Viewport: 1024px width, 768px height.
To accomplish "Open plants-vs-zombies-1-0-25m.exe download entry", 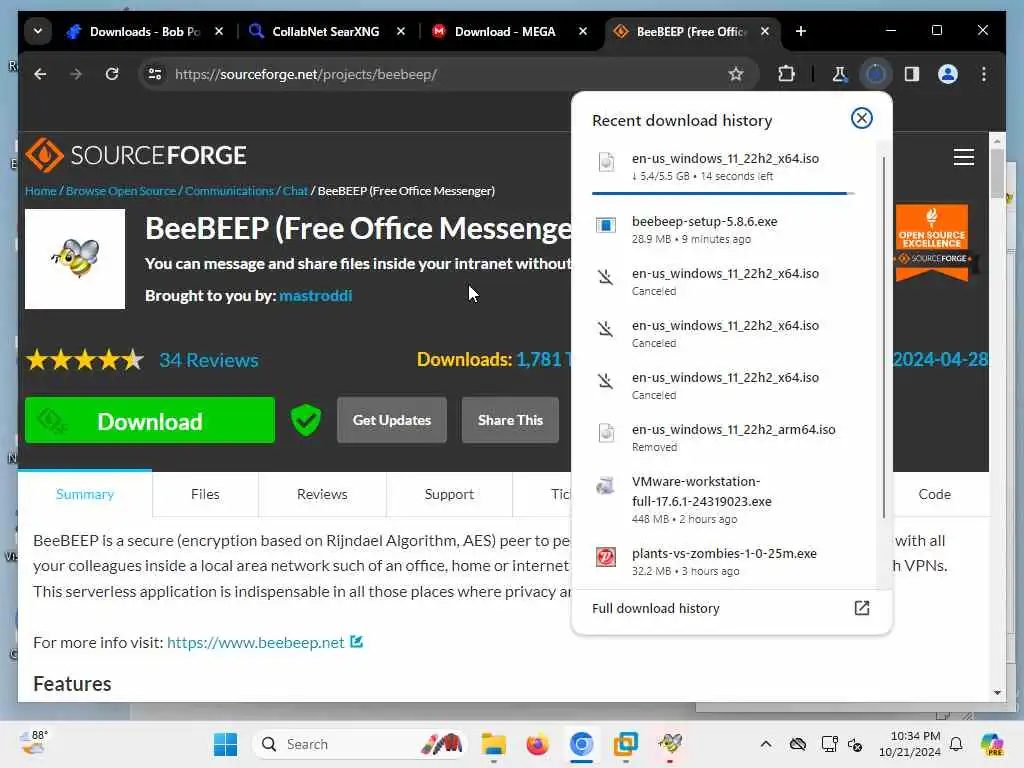I will pos(725,561).
